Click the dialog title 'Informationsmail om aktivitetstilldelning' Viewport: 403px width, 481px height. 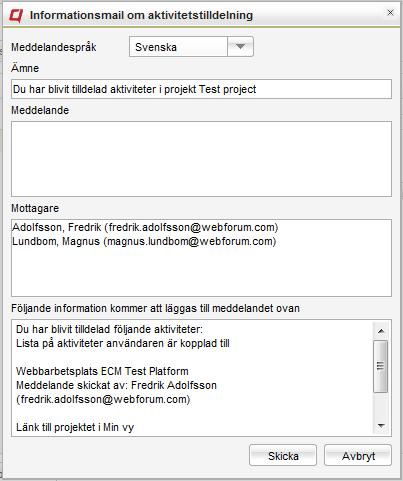pyautogui.click(x=141, y=15)
